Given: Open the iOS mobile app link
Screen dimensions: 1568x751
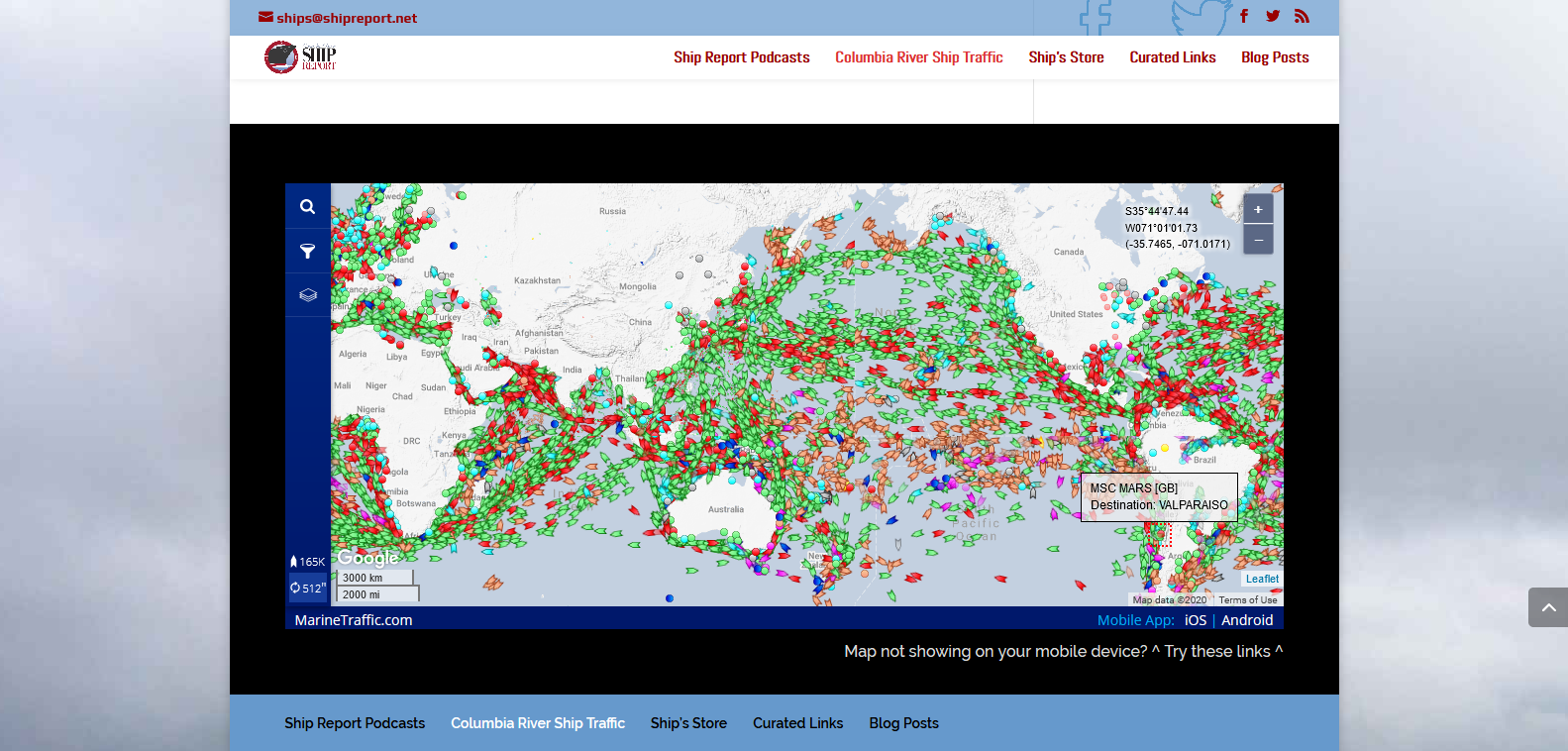Looking at the screenshot, I should (1196, 620).
